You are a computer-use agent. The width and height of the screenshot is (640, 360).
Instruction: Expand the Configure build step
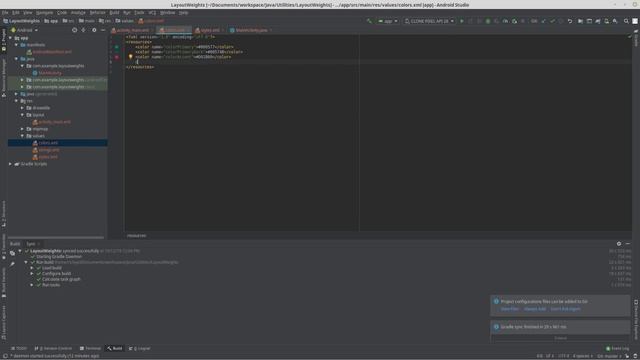click(x=32, y=273)
